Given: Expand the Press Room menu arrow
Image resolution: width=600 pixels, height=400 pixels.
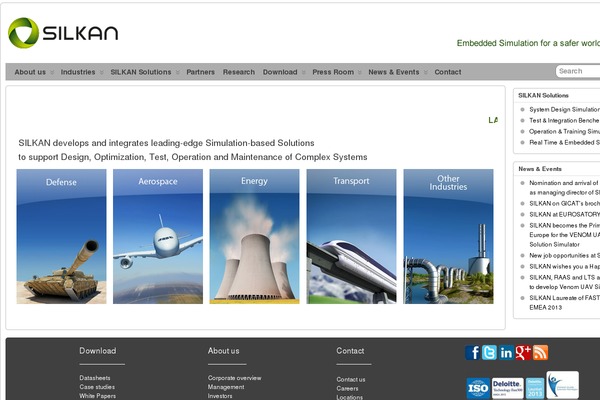Looking at the screenshot, I should pyautogui.click(x=360, y=72).
